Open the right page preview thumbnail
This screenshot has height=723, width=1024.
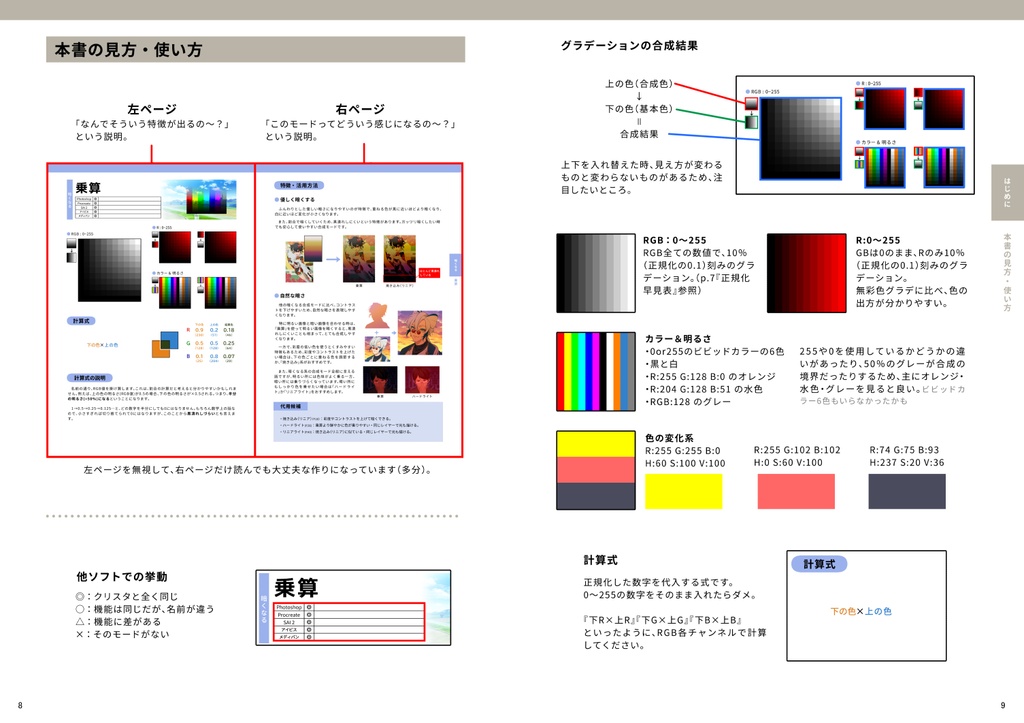[x=359, y=310]
